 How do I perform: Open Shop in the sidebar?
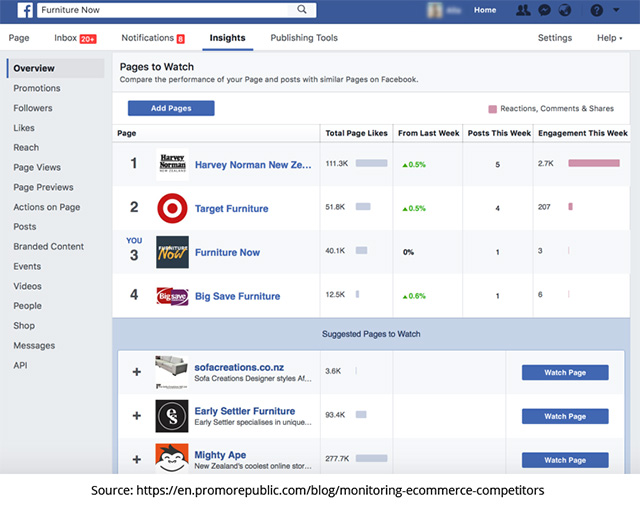click(24, 326)
